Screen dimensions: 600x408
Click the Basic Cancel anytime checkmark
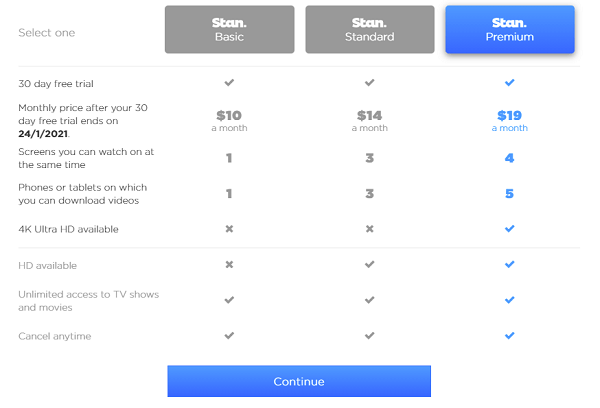(x=229, y=336)
